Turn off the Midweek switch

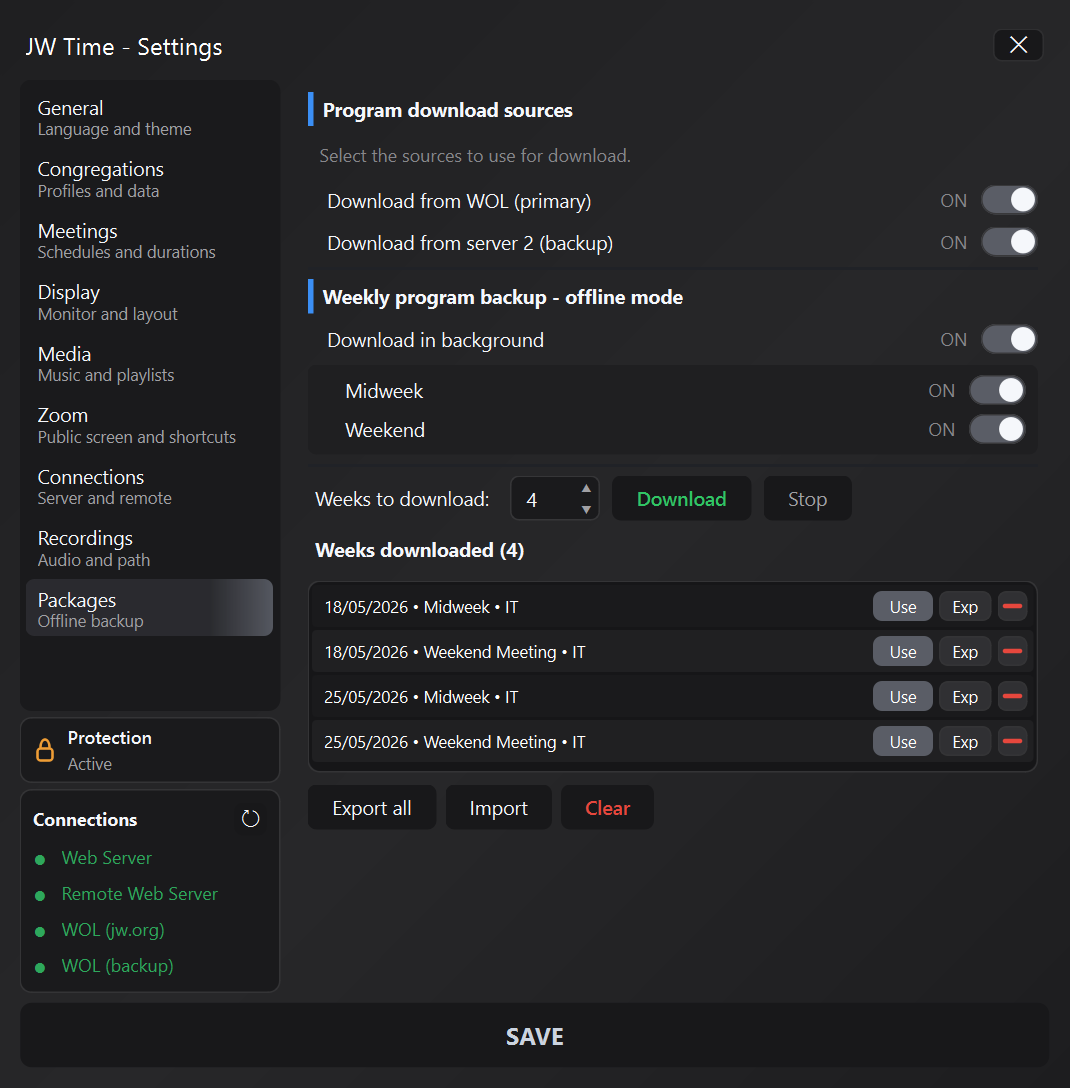coord(997,391)
